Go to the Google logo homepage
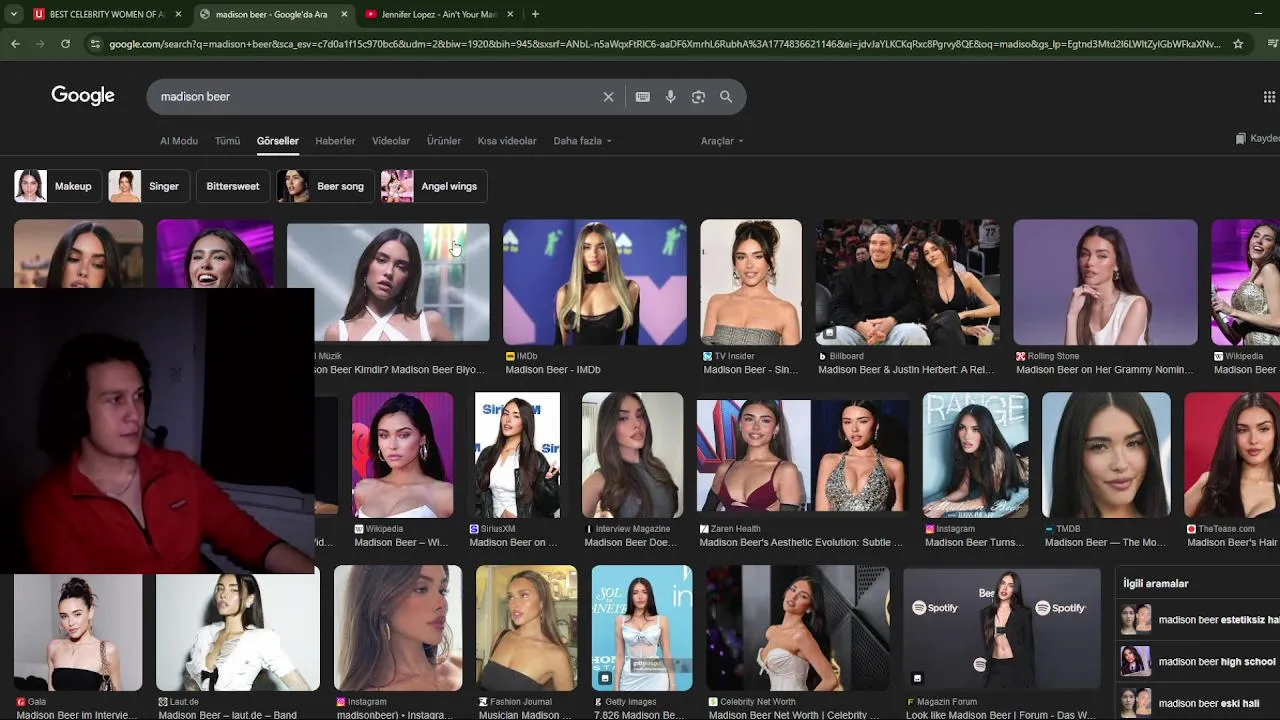 pyautogui.click(x=83, y=96)
